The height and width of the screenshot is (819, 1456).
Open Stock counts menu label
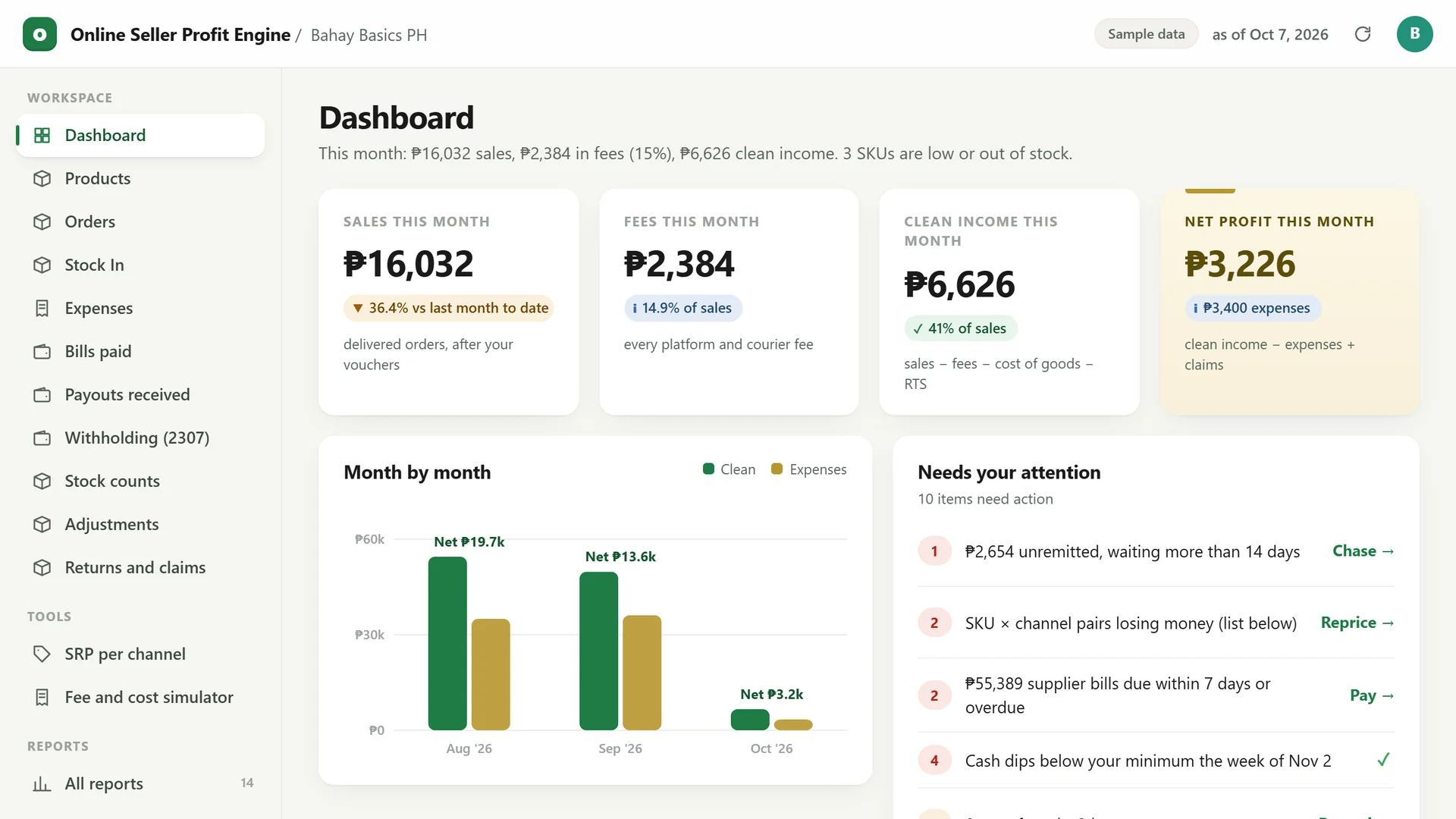(112, 481)
